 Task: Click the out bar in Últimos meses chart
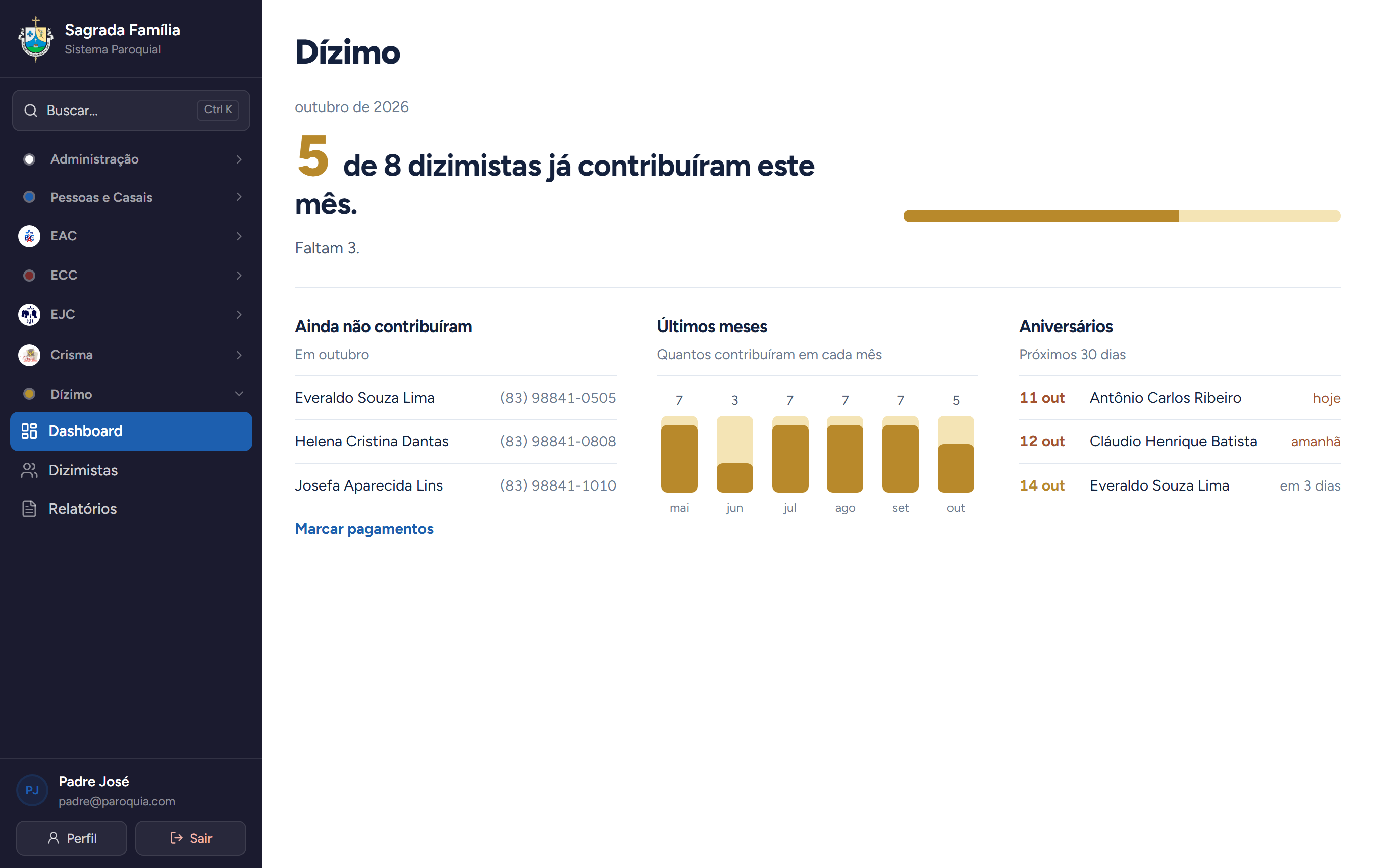[956, 454]
